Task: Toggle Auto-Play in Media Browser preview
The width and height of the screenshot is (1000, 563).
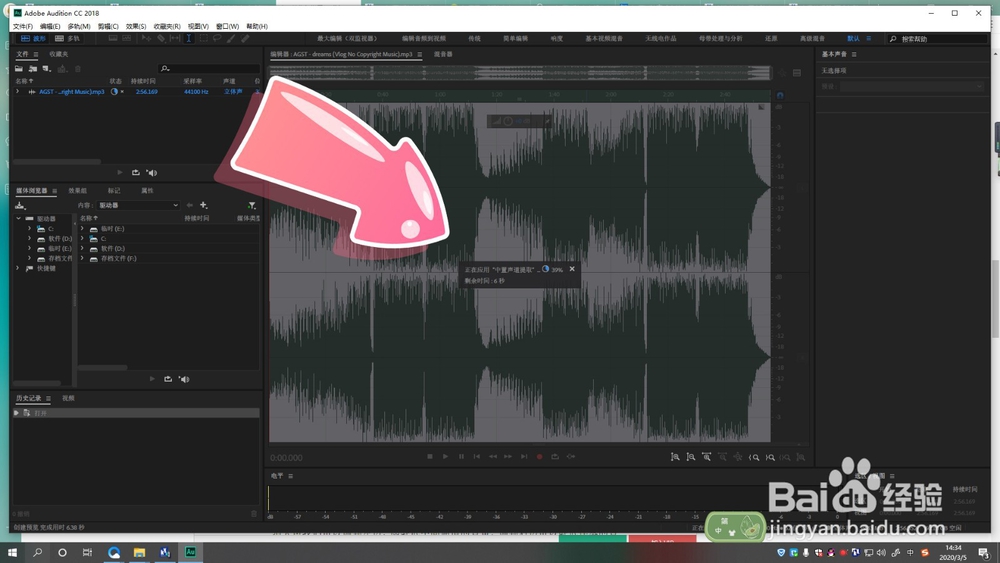Action: 184,379
